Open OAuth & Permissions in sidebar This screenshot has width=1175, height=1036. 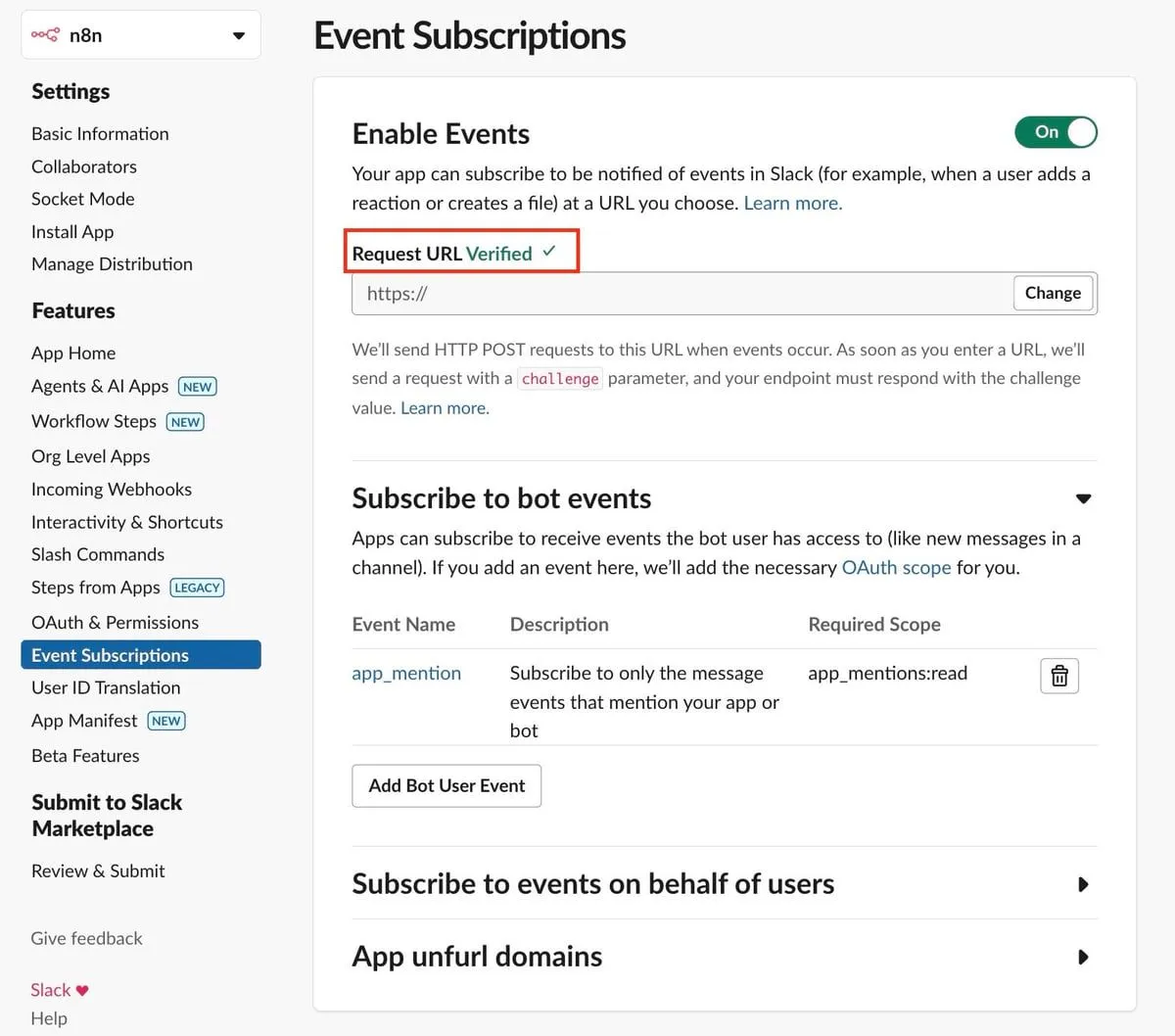tap(115, 623)
